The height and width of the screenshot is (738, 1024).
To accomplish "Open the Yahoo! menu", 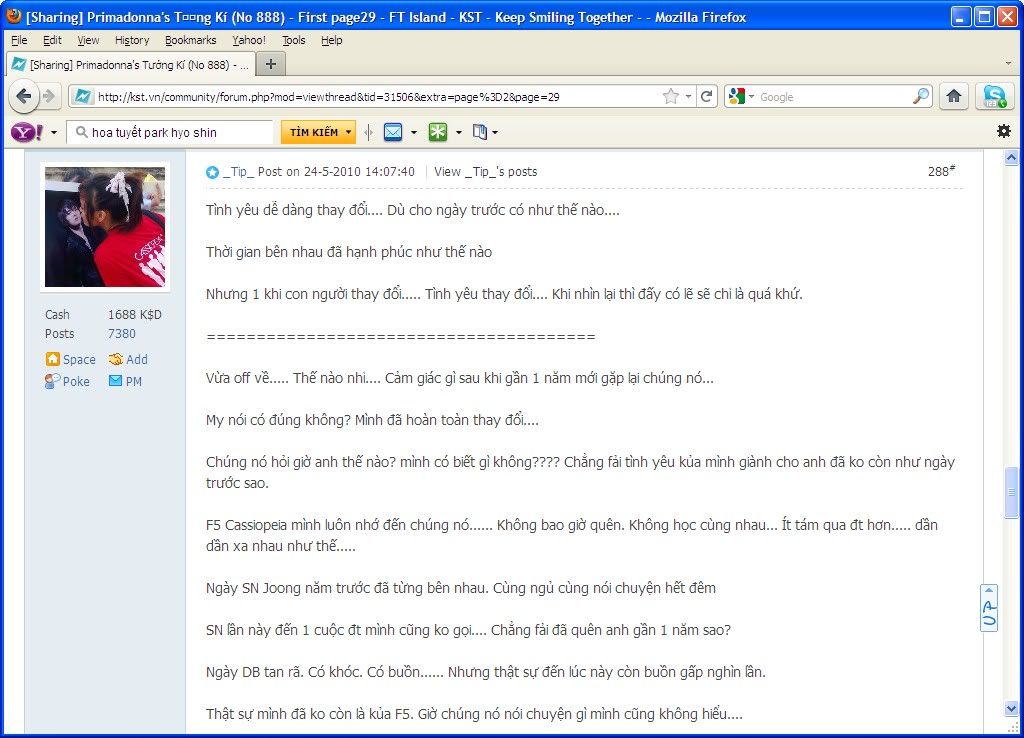I will click(249, 40).
